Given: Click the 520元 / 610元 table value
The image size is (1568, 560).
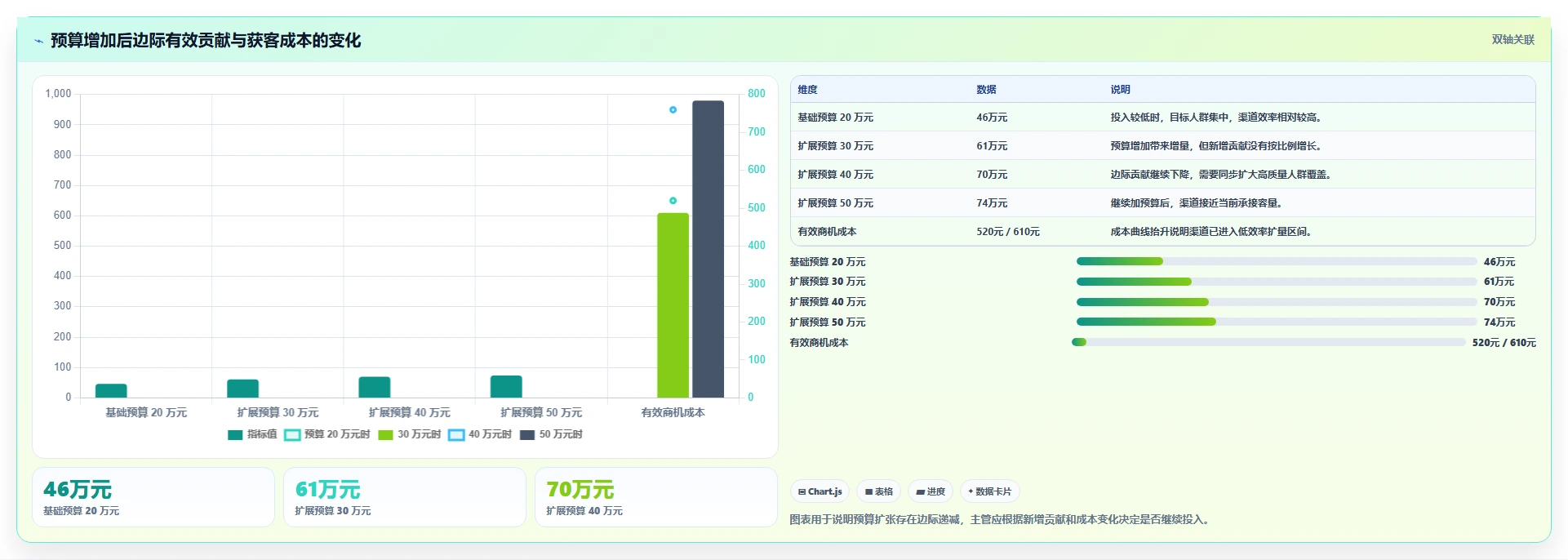Looking at the screenshot, I should 1008,232.
